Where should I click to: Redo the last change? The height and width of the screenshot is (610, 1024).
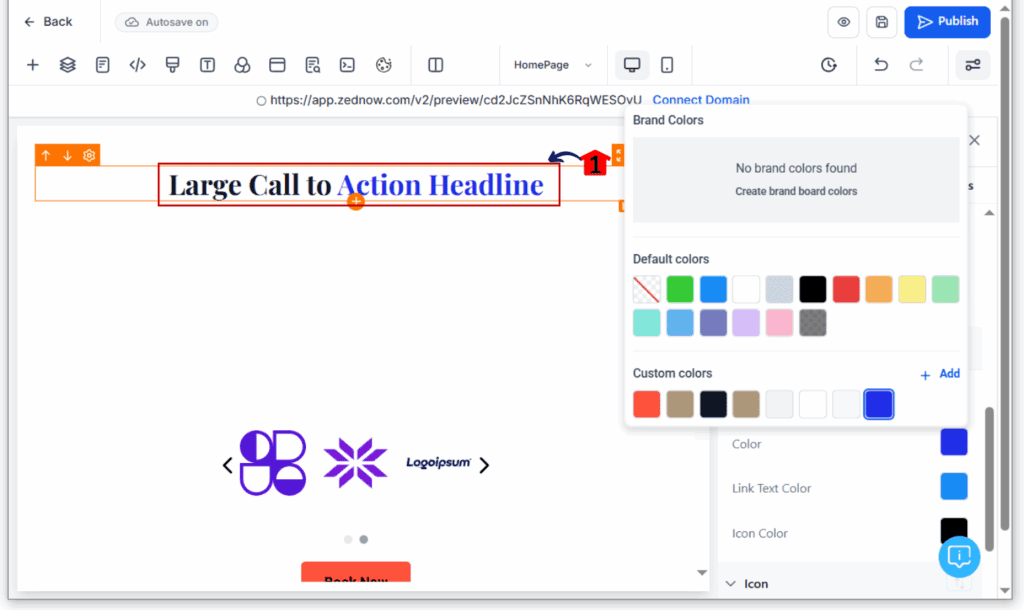tap(916, 65)
